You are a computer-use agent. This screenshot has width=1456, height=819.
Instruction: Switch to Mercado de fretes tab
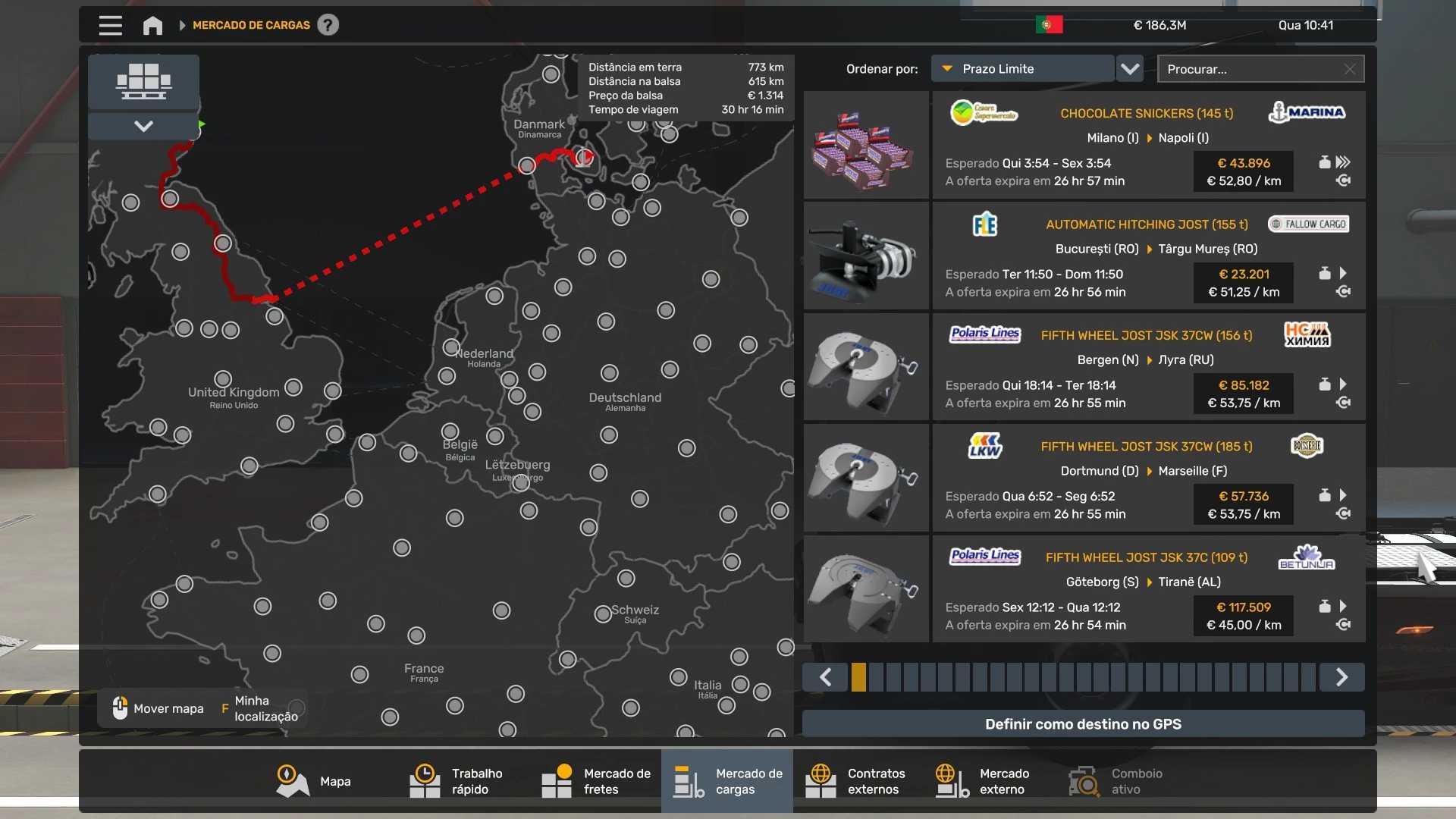click(x=596, y=781)
